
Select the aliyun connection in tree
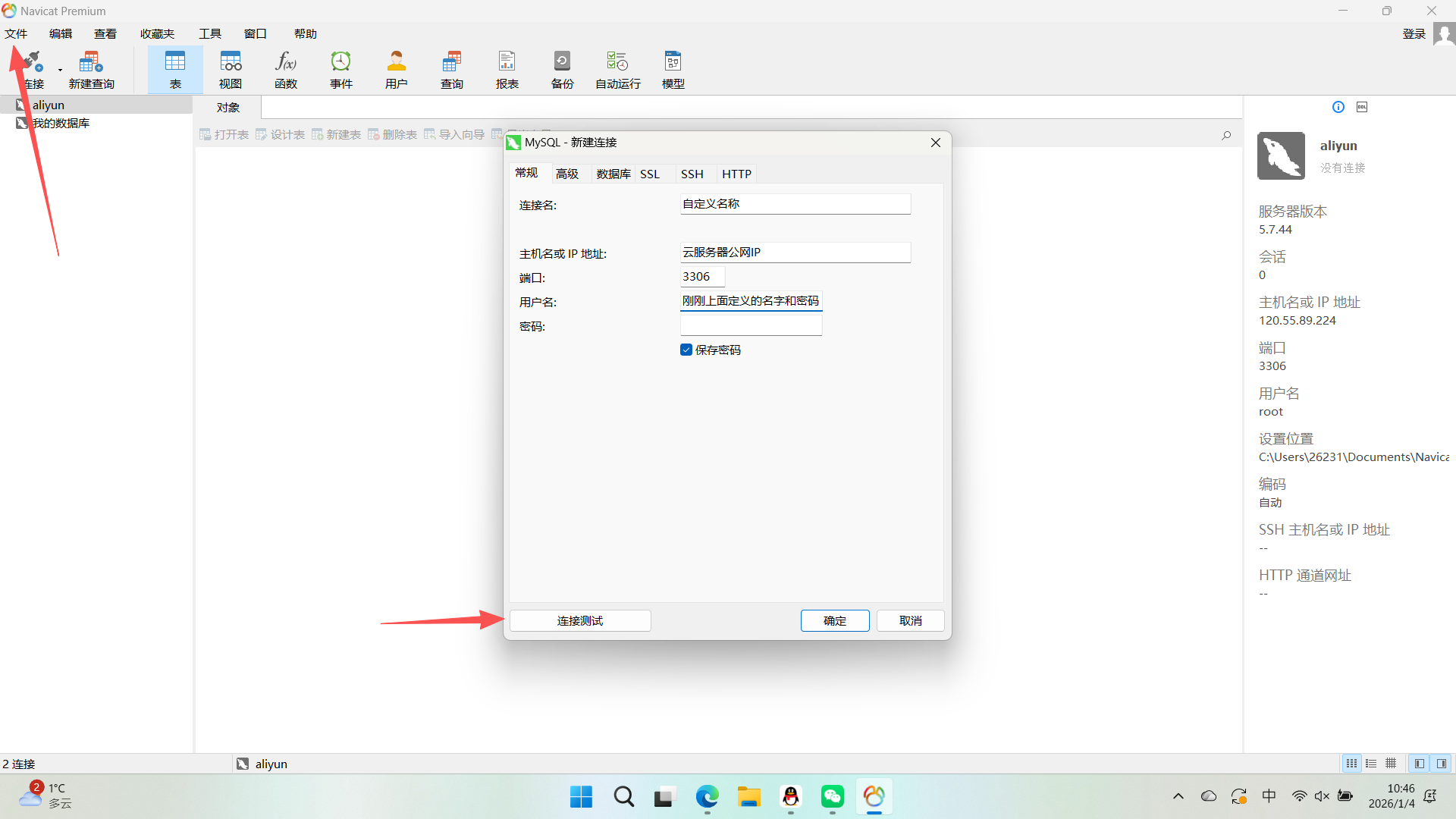[49, 105]
